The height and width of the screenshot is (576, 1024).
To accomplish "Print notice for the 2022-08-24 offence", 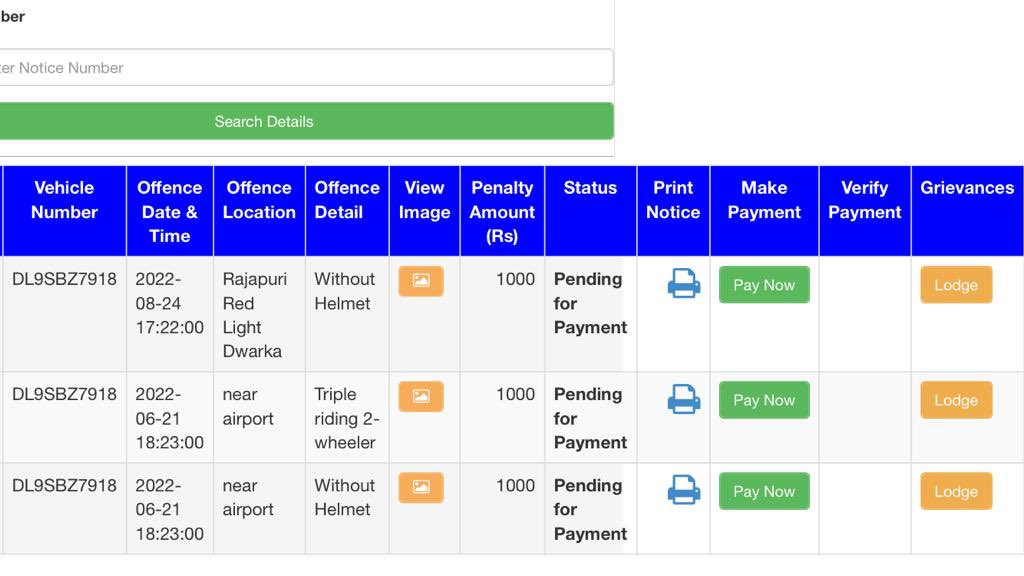I will point(684,283).
